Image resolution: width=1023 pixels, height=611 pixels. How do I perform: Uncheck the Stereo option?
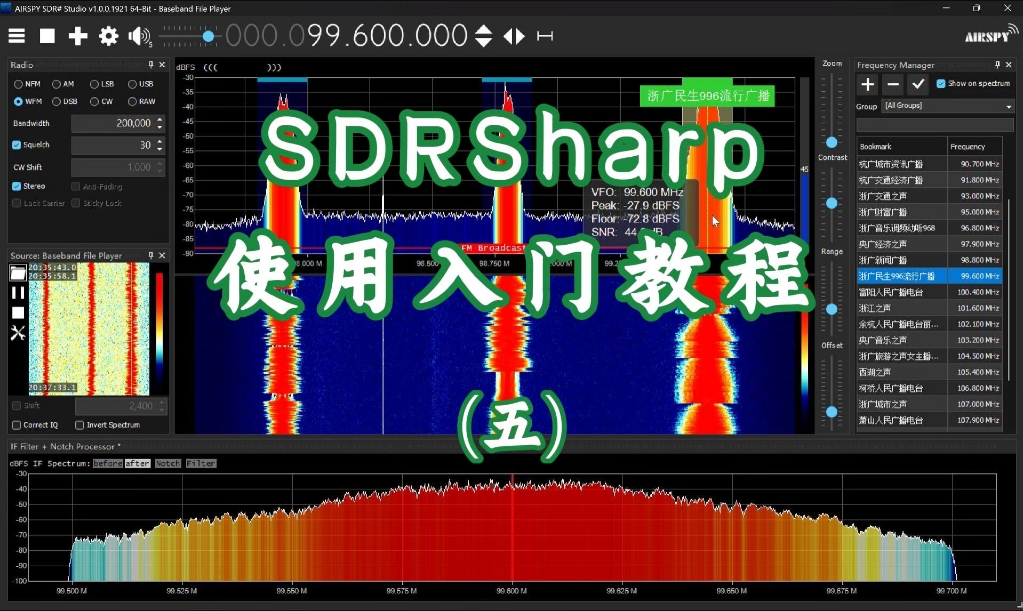(x=16, y=186)
